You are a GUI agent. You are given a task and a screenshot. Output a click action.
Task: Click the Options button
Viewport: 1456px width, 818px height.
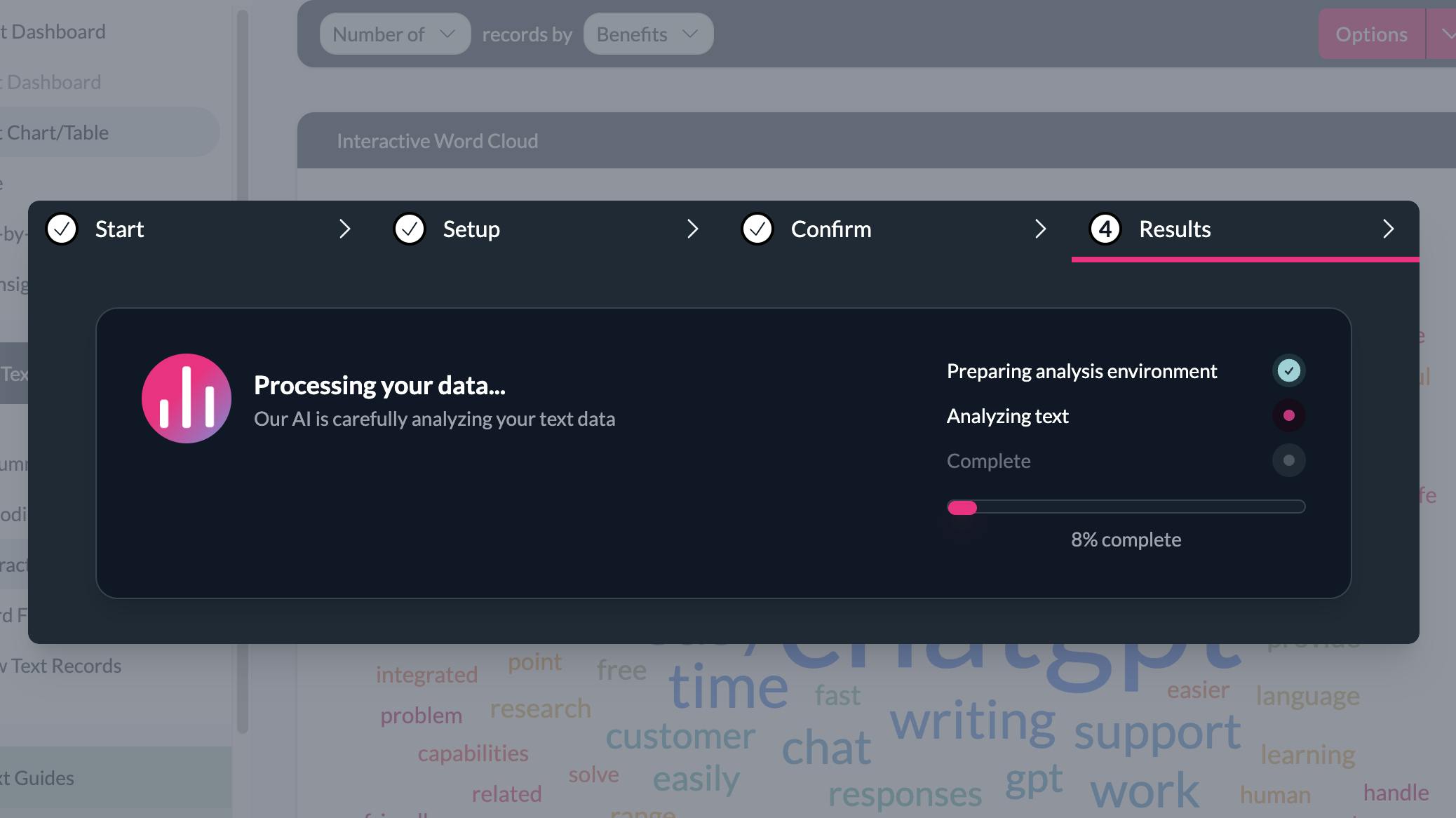click(1371, 34)
